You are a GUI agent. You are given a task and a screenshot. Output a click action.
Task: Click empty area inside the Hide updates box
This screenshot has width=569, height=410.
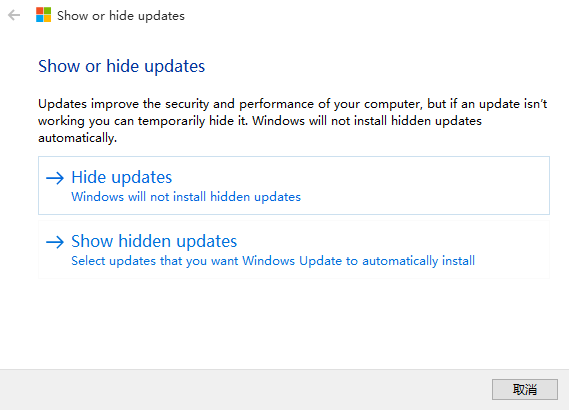coord(425,185)
